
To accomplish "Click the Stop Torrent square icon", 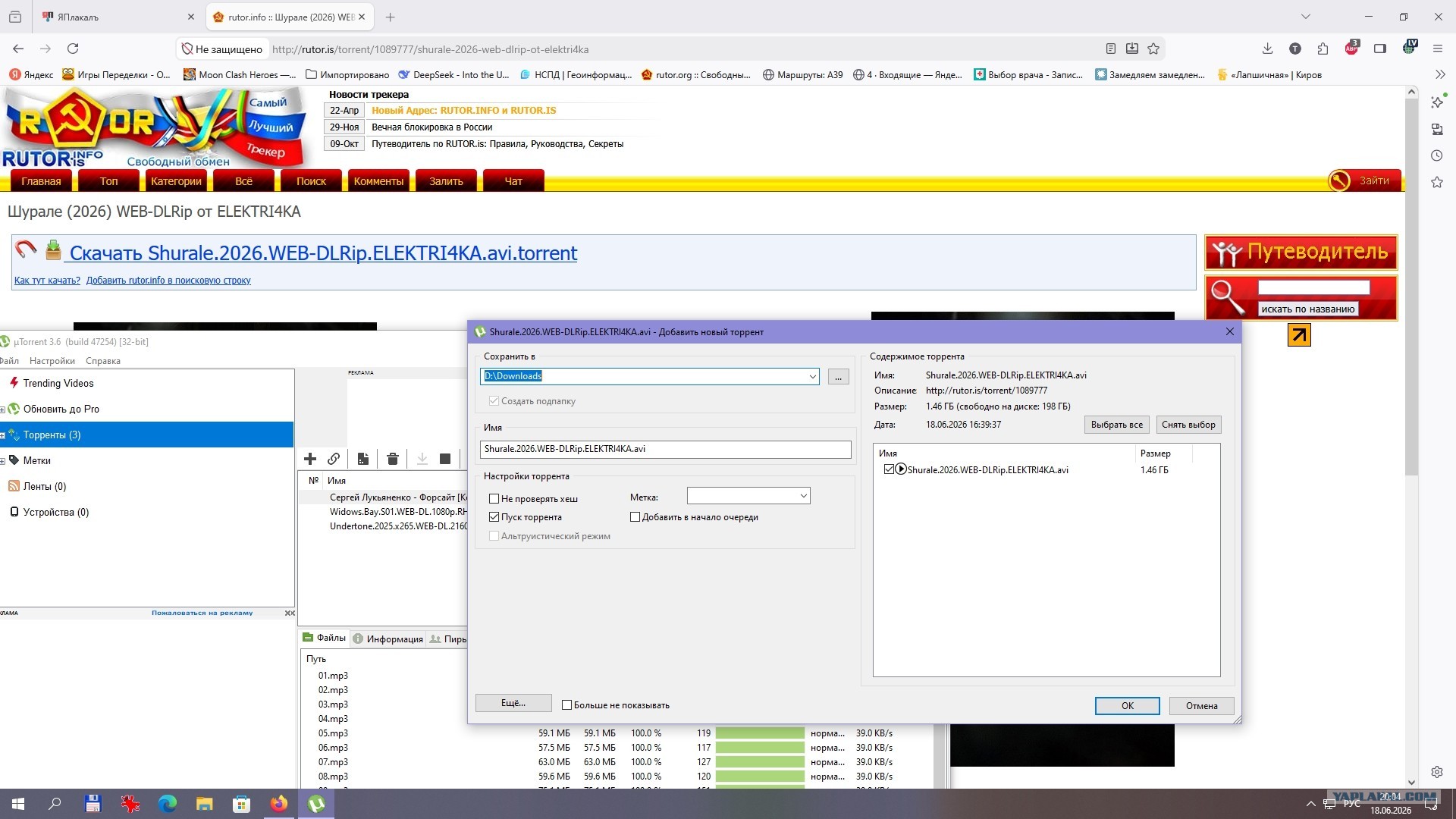I will pos(445,459).
